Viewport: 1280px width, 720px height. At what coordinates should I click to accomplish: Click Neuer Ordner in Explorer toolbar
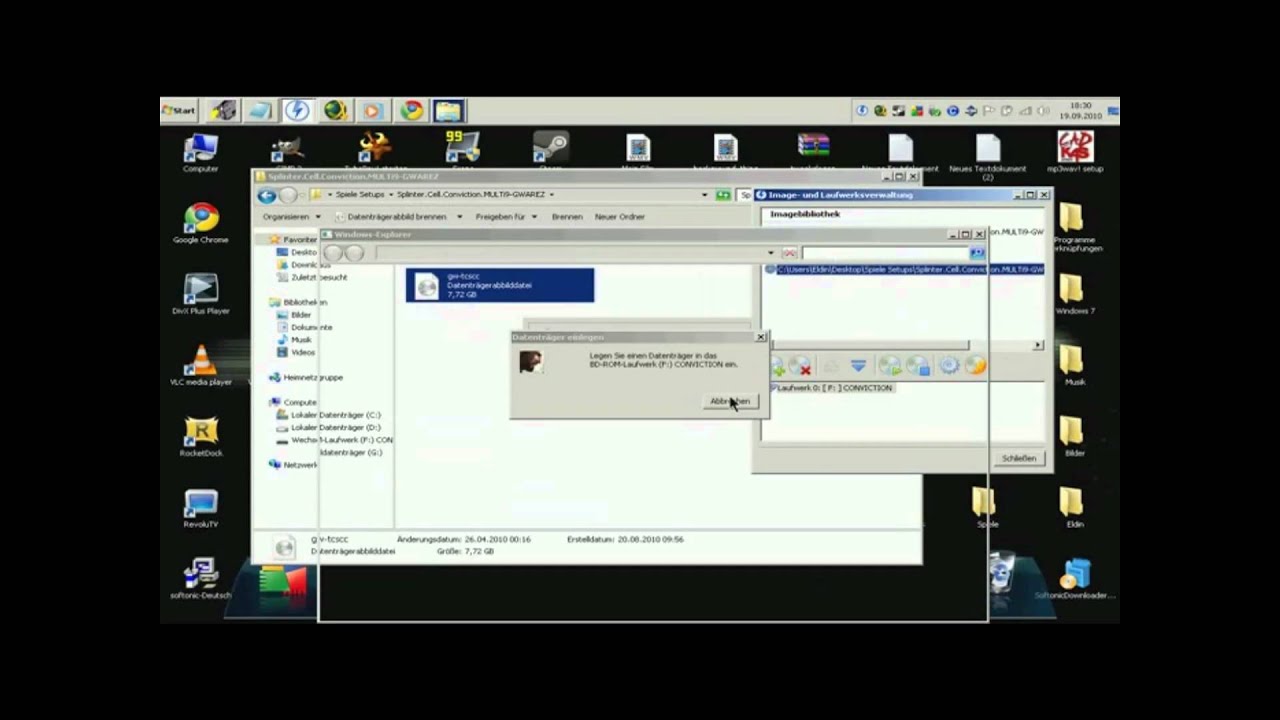619,217
